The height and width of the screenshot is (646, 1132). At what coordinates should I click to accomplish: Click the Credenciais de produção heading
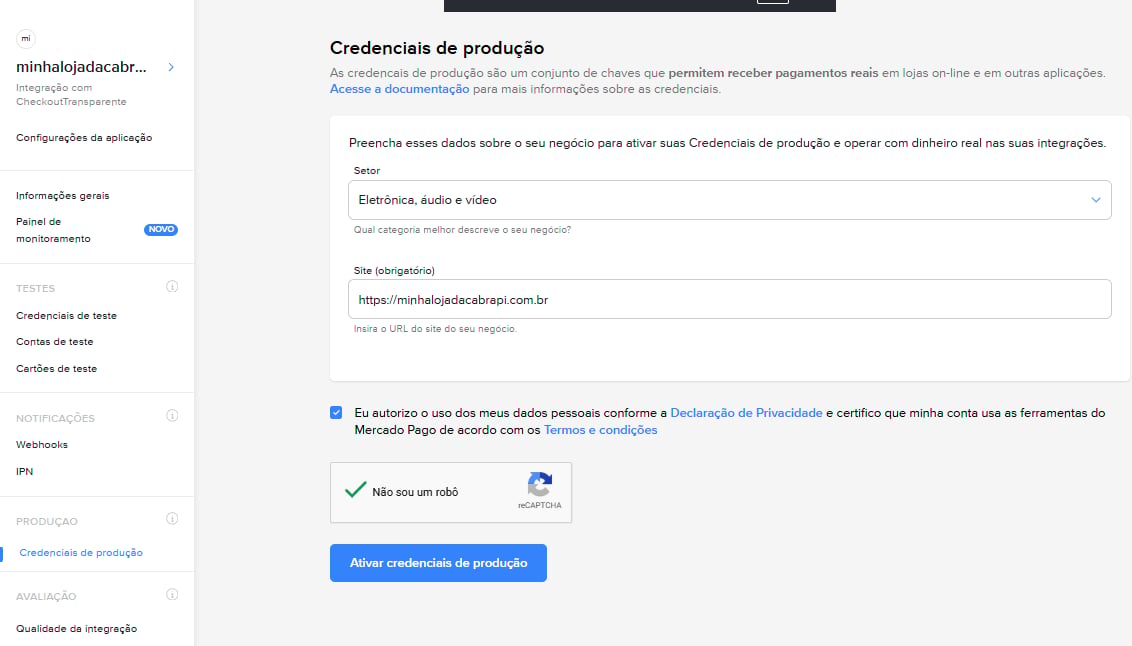pos(437,48)
